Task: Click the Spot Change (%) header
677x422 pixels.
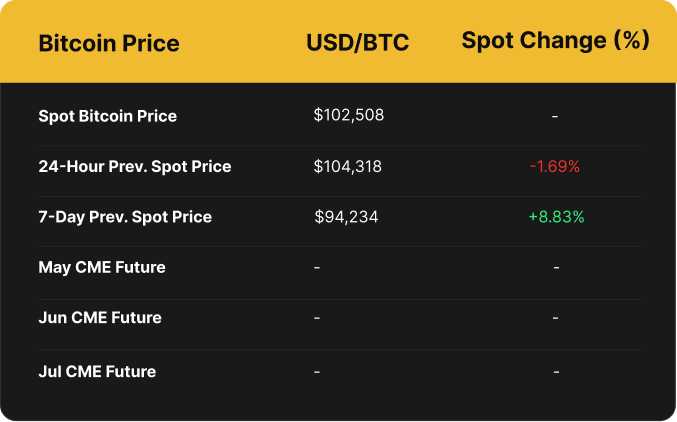Action: (555, 41)
